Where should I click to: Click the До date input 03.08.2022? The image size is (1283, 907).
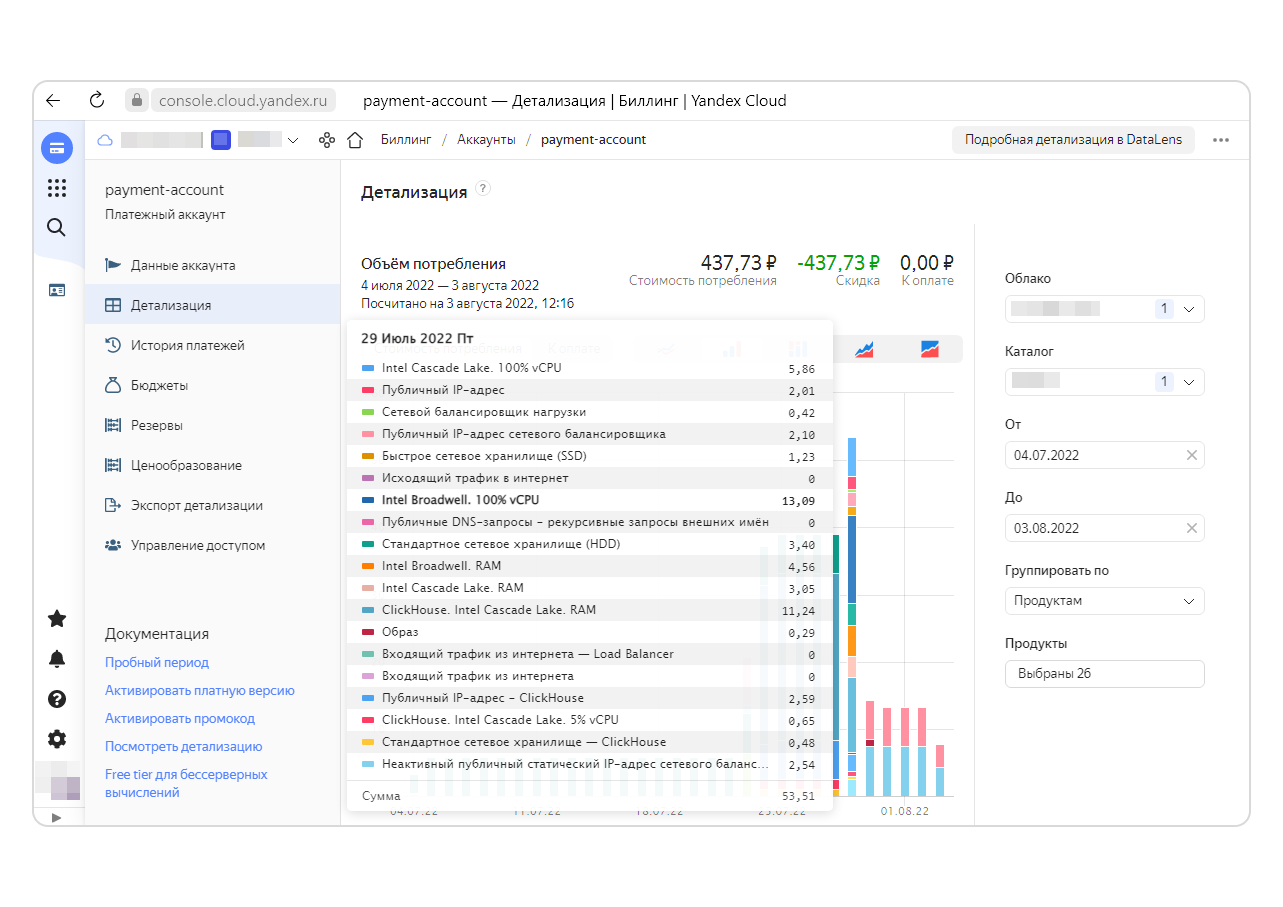click(1104, 528)
